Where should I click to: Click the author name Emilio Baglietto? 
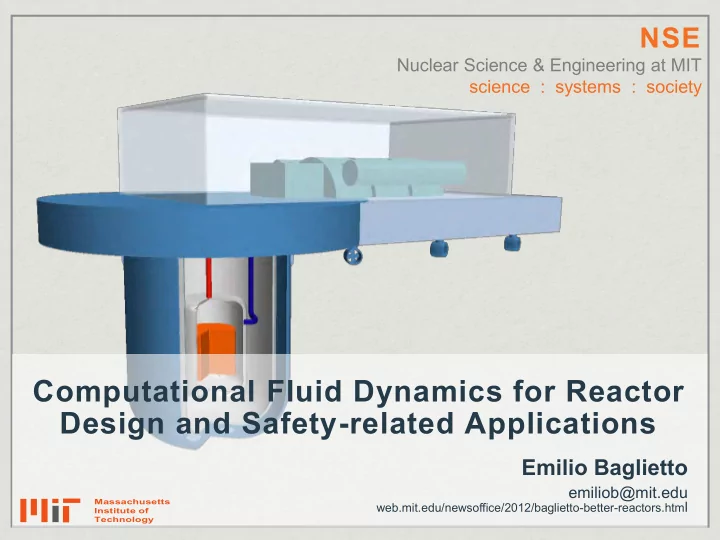(x=604, y=467)
